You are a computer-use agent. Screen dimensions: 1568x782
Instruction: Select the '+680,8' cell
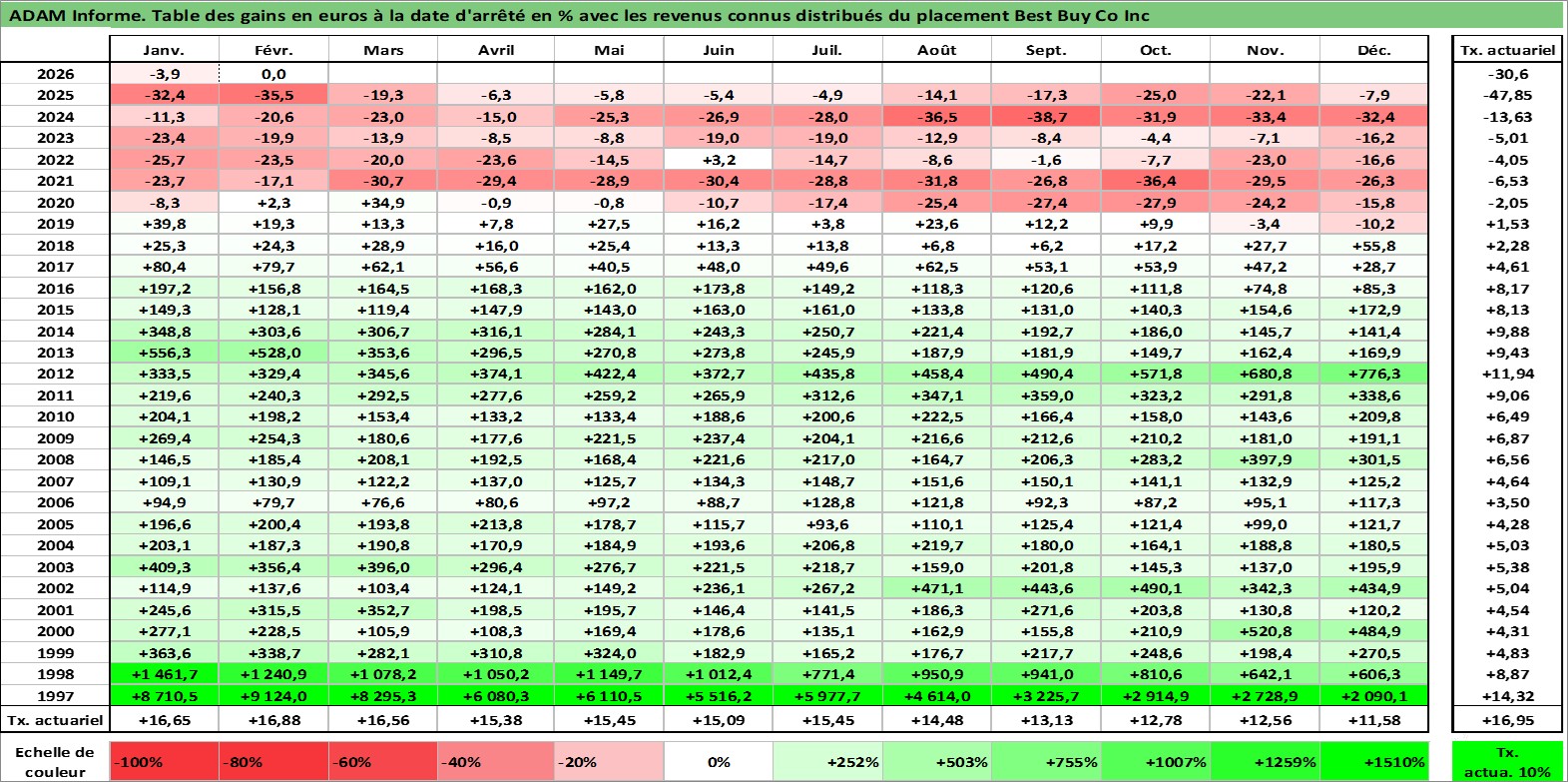click(x=1265, y=374)
